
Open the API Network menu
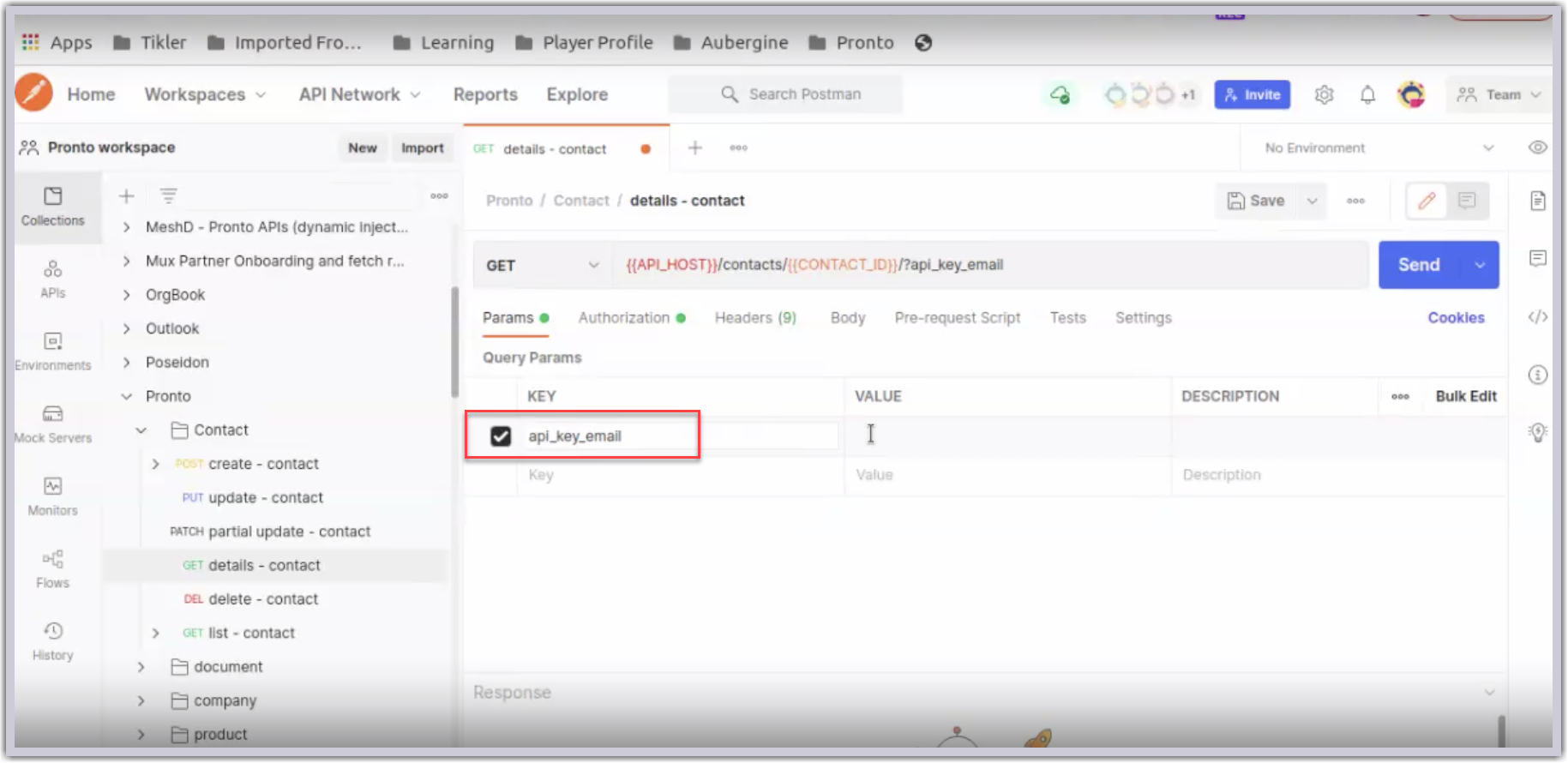click(x=359, y=94)
